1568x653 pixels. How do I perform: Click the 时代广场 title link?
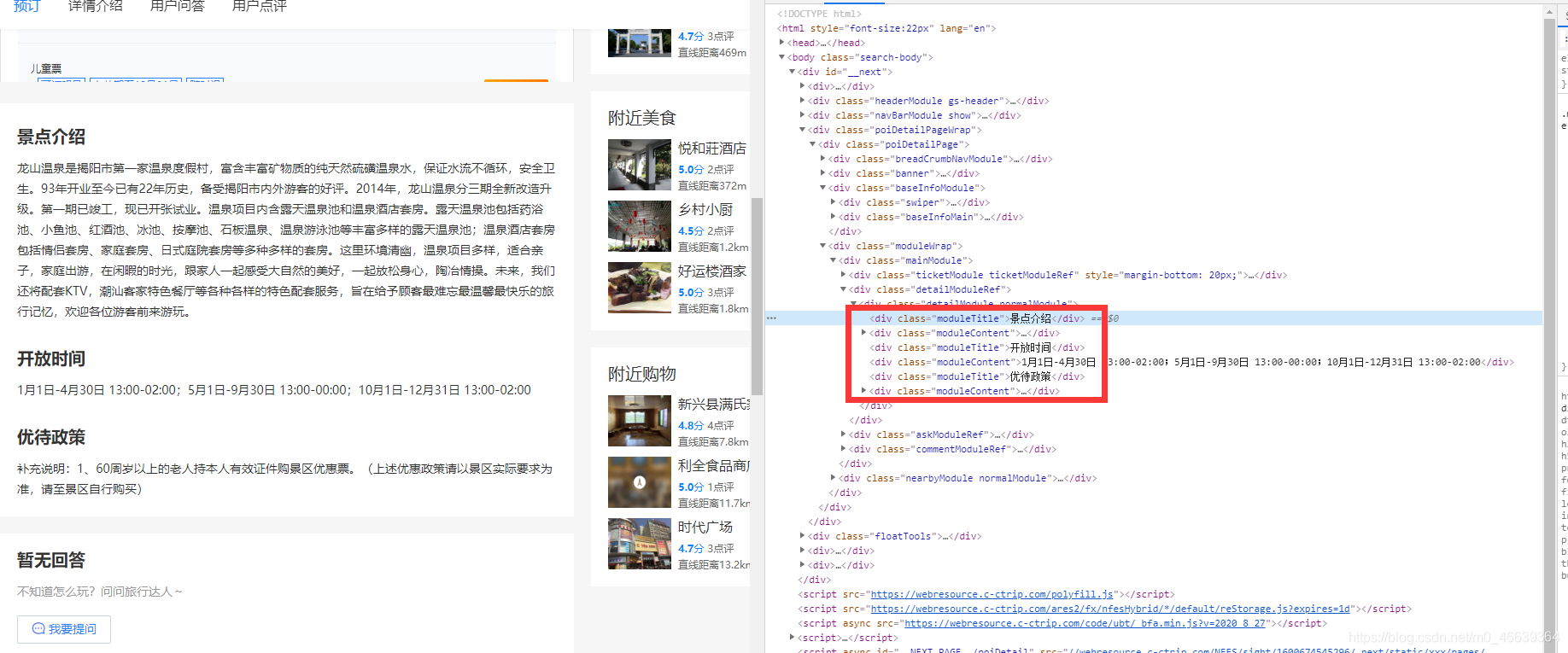click(705, 528)
